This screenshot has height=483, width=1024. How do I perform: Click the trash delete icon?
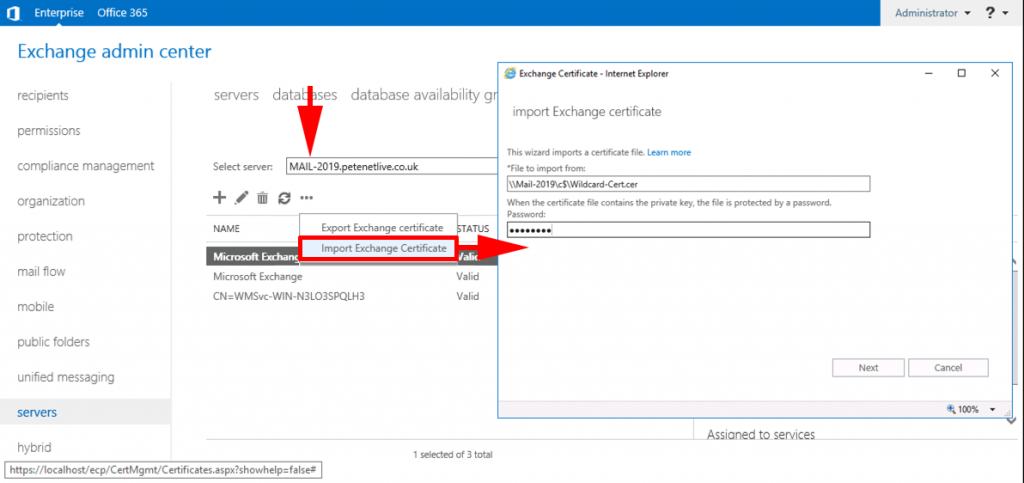coord(262,199)
